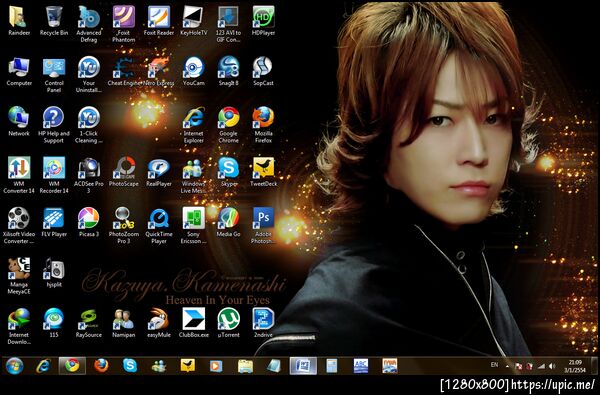Launch uTorrent
This screenshot has width=600, height=395.
point(228,323)
